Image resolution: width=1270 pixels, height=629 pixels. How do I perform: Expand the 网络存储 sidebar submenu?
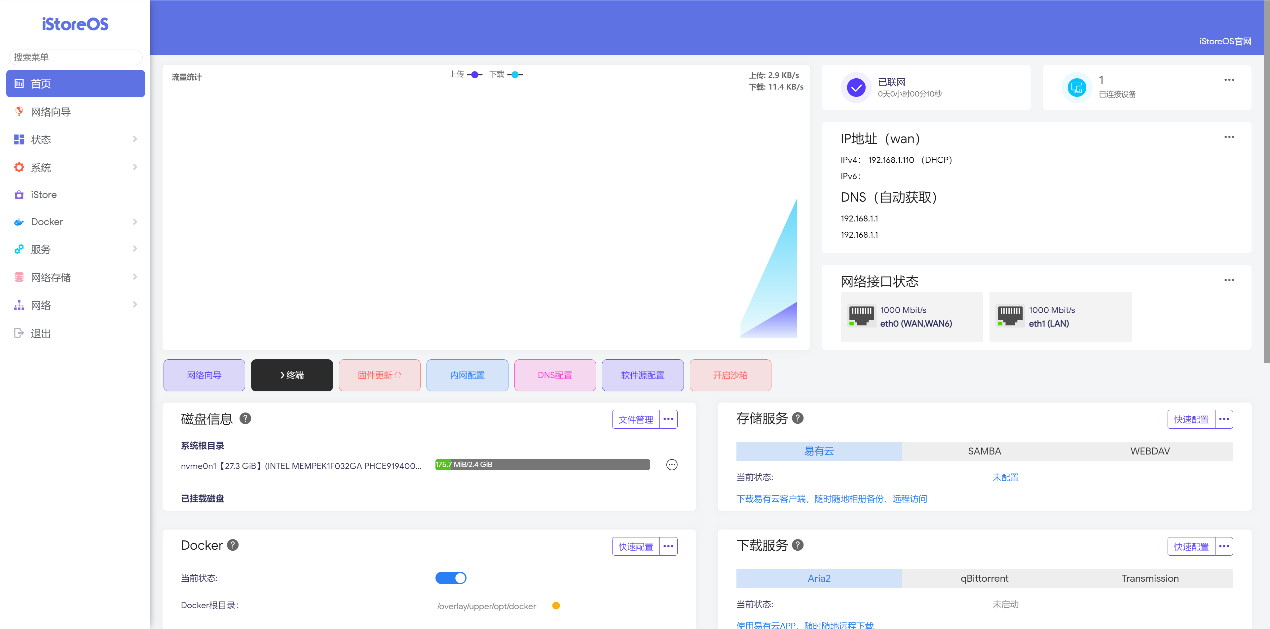(x=134, y=278)
